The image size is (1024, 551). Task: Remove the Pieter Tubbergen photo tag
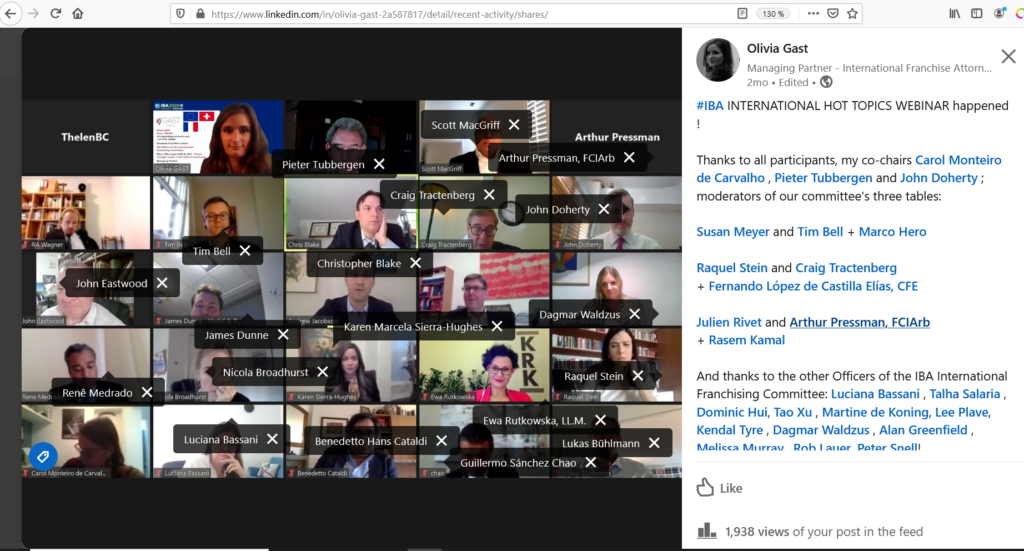(x=379, y=165)
